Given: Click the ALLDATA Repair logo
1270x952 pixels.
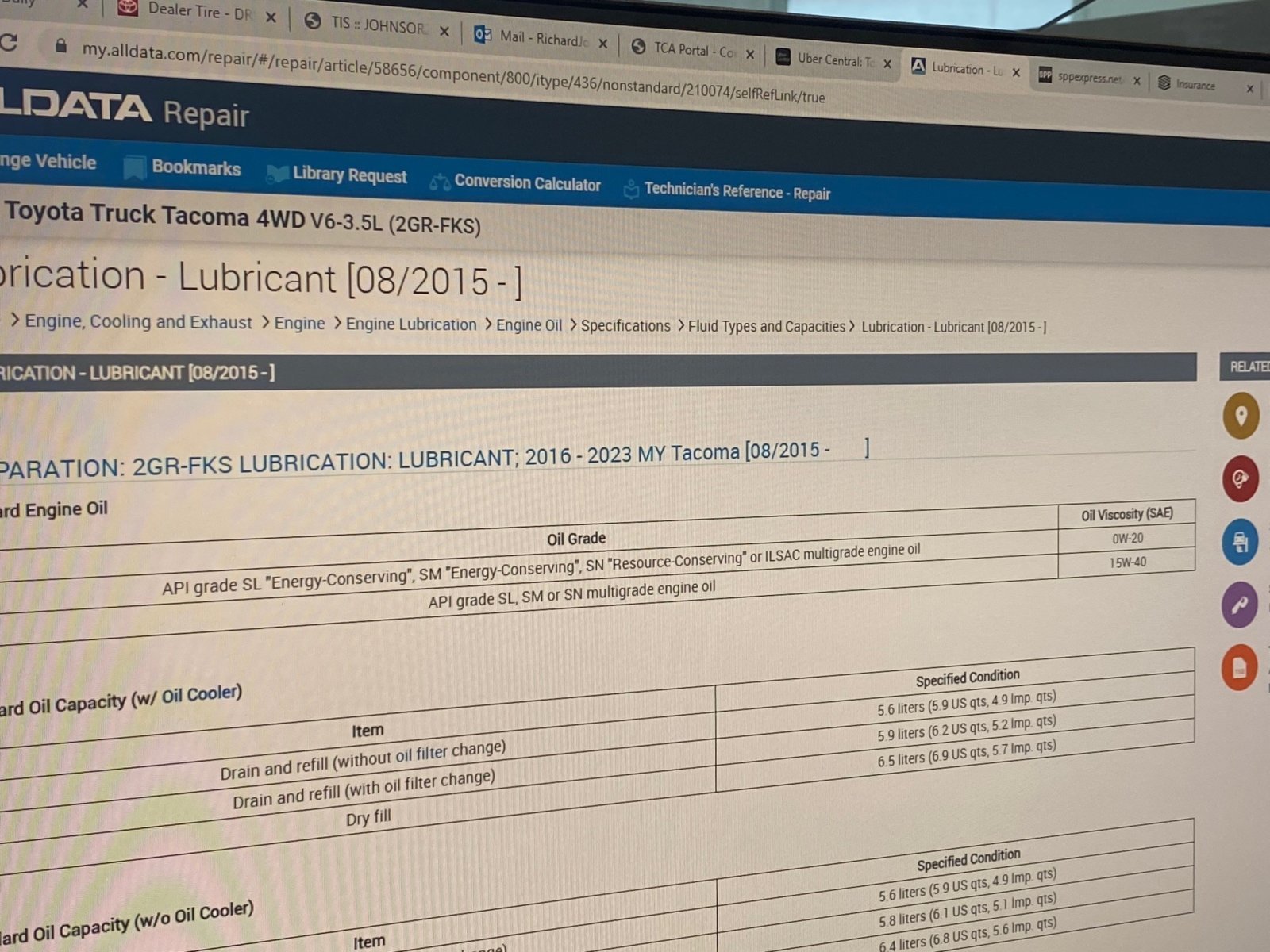Looking at the screenshot, I should tap(125, 109).
